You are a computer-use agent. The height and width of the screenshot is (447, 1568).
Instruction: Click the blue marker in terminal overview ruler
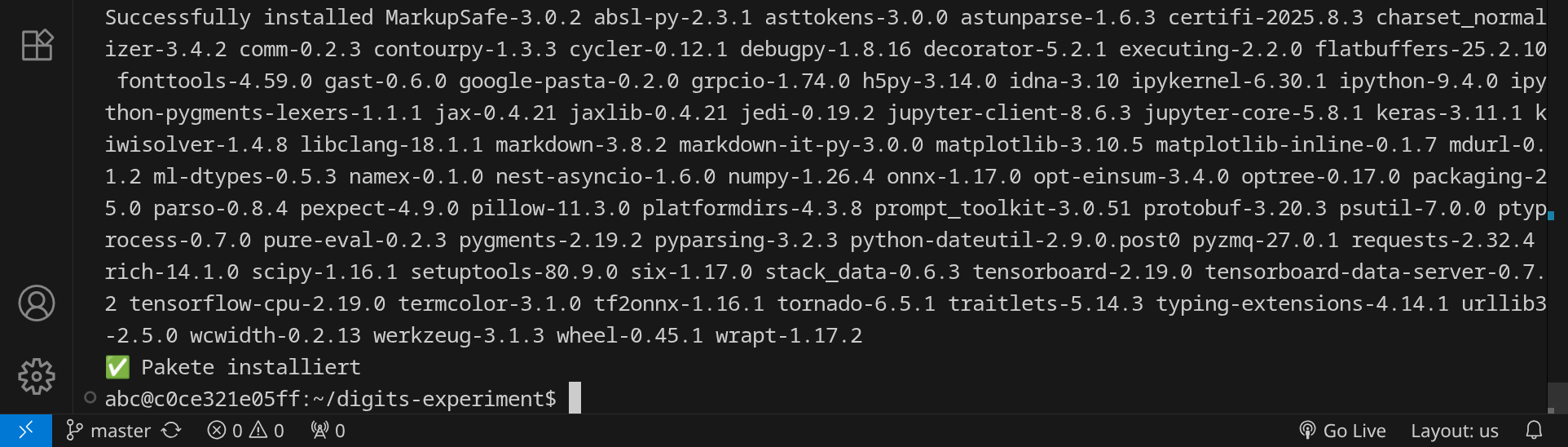click(1551, 215)
